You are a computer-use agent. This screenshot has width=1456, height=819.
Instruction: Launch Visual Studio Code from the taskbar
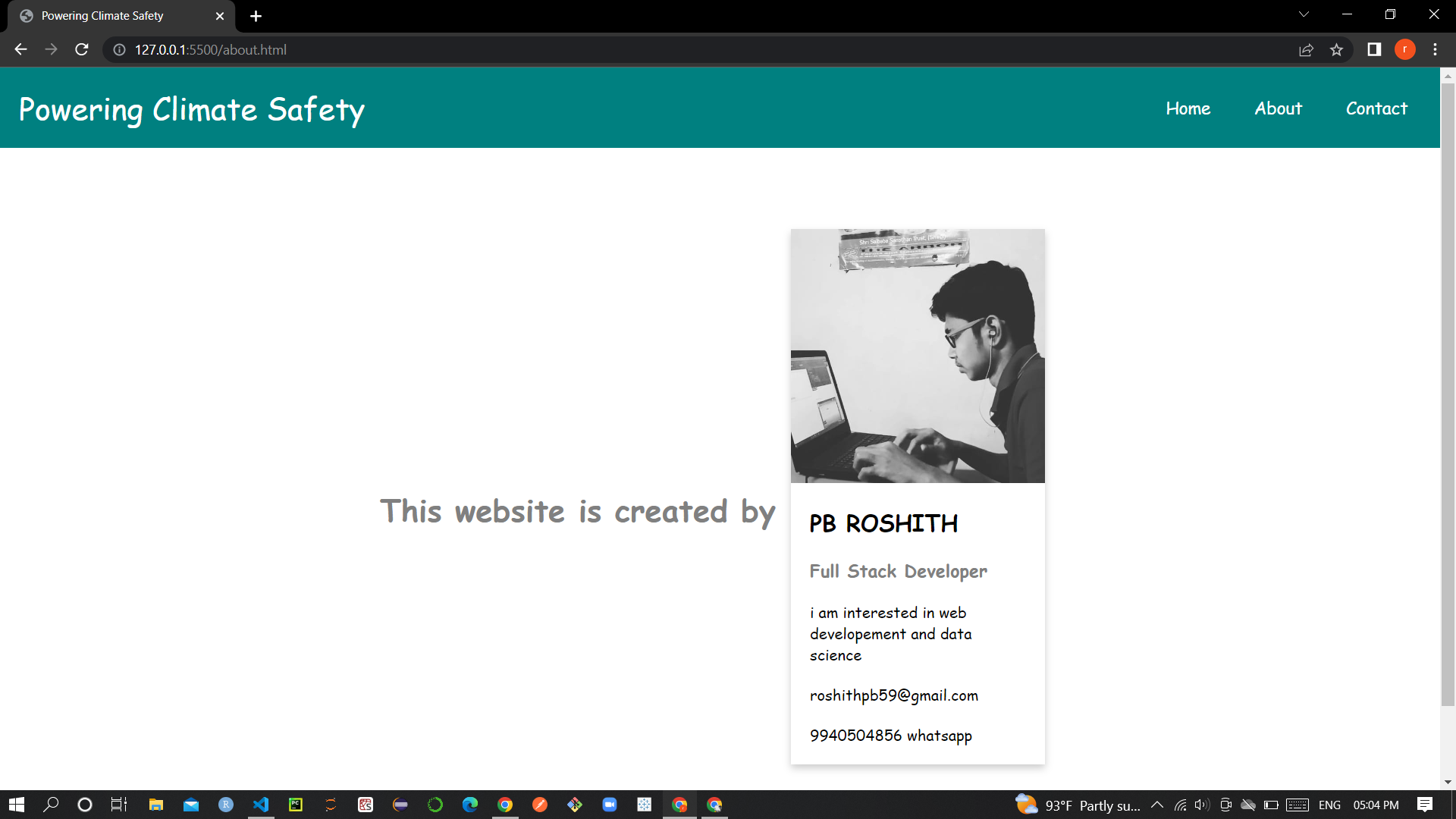tap(261, 805)
